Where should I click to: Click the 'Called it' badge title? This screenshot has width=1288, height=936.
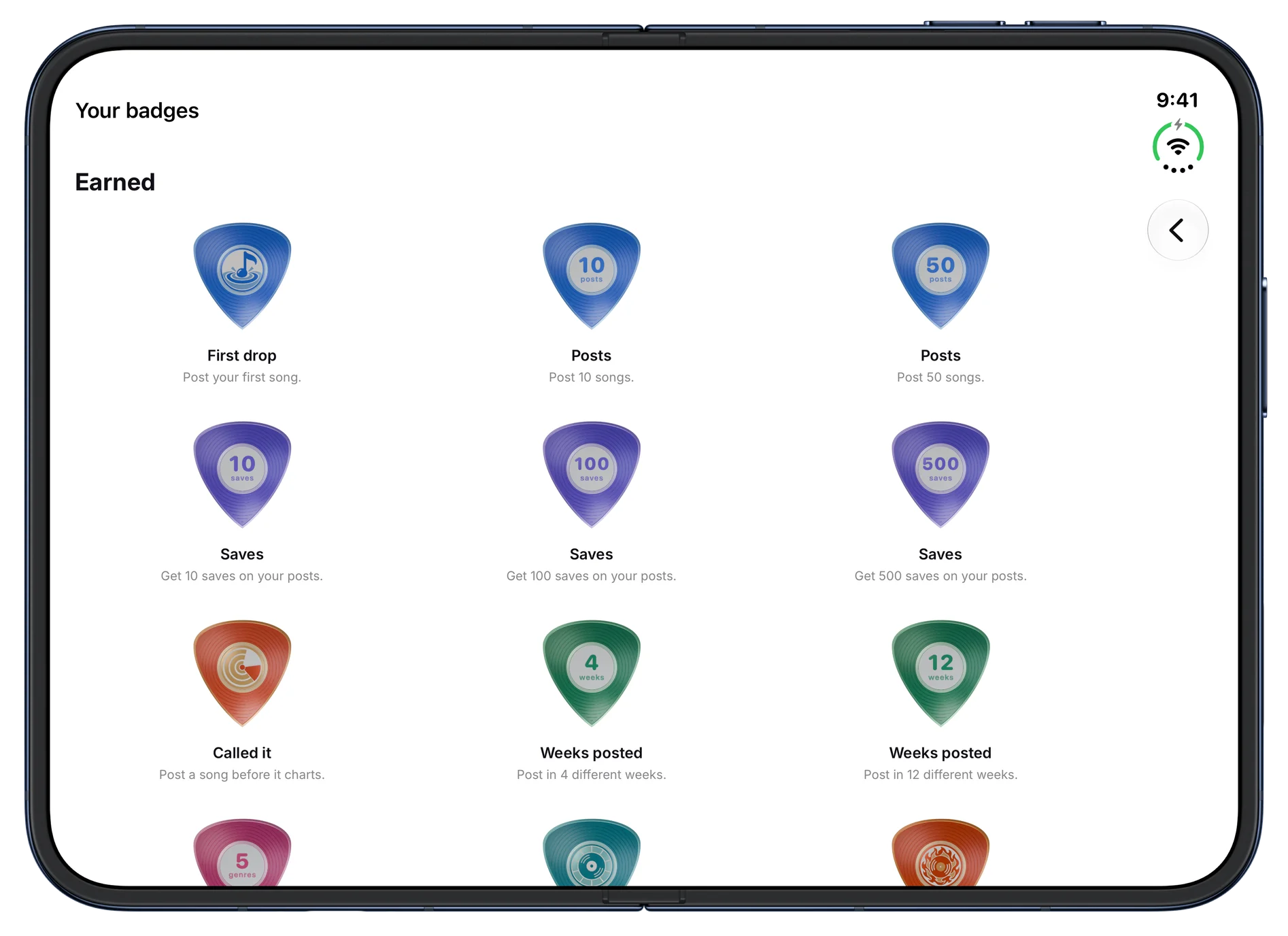click(x=242, y=752)
